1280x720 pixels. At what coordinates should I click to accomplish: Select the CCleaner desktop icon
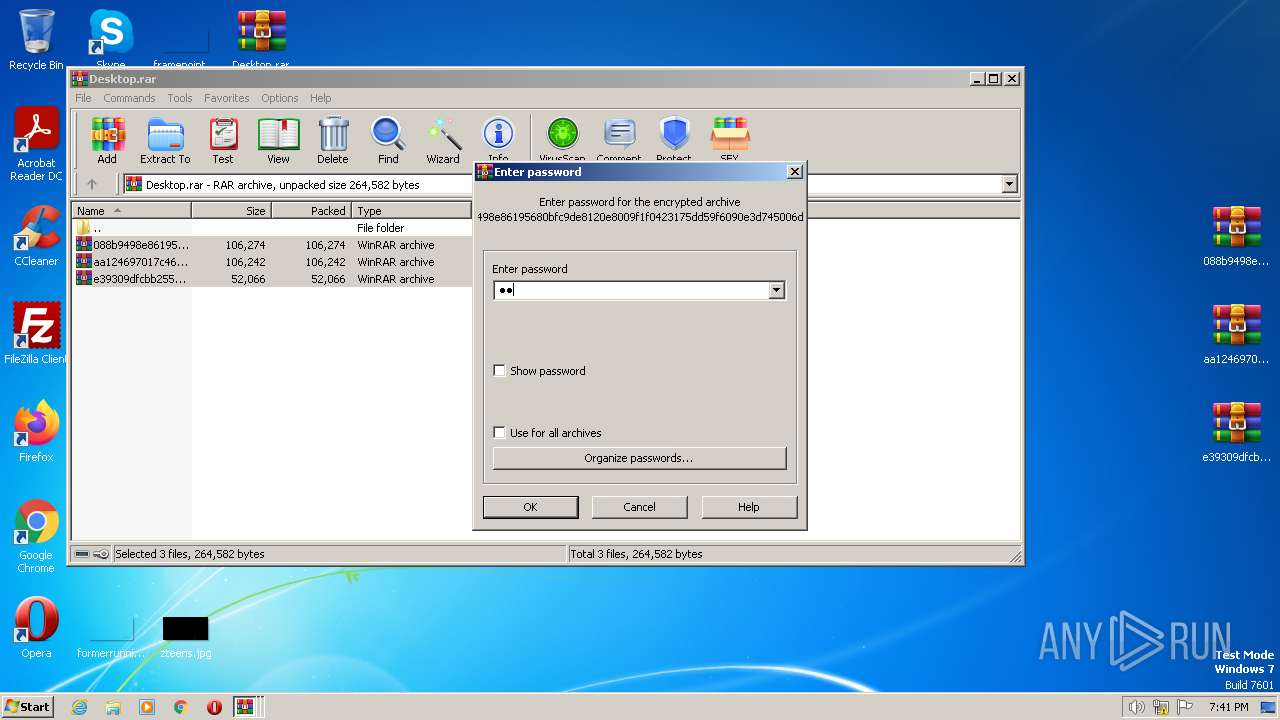tap(36, 236)
